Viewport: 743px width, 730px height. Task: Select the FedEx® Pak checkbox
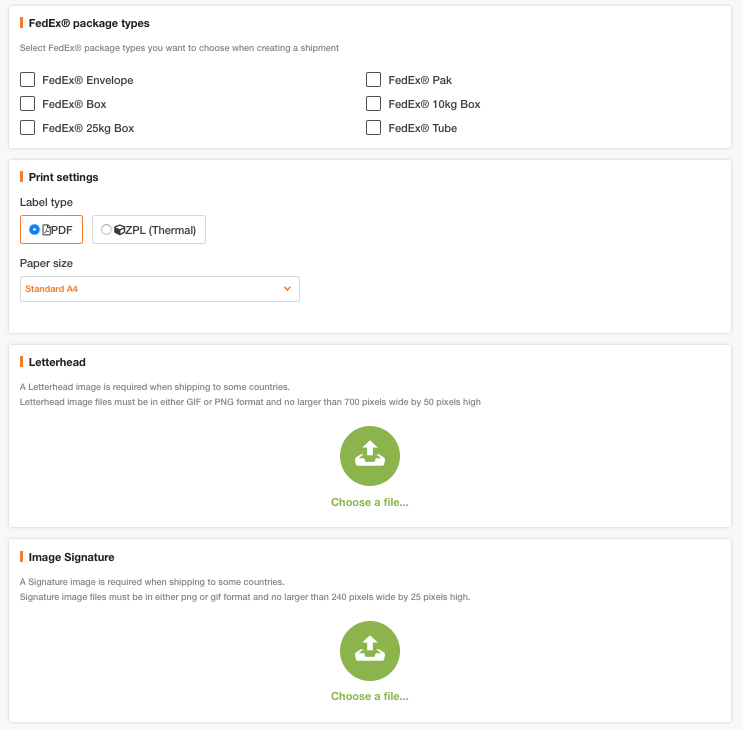[x=373, y=80]
